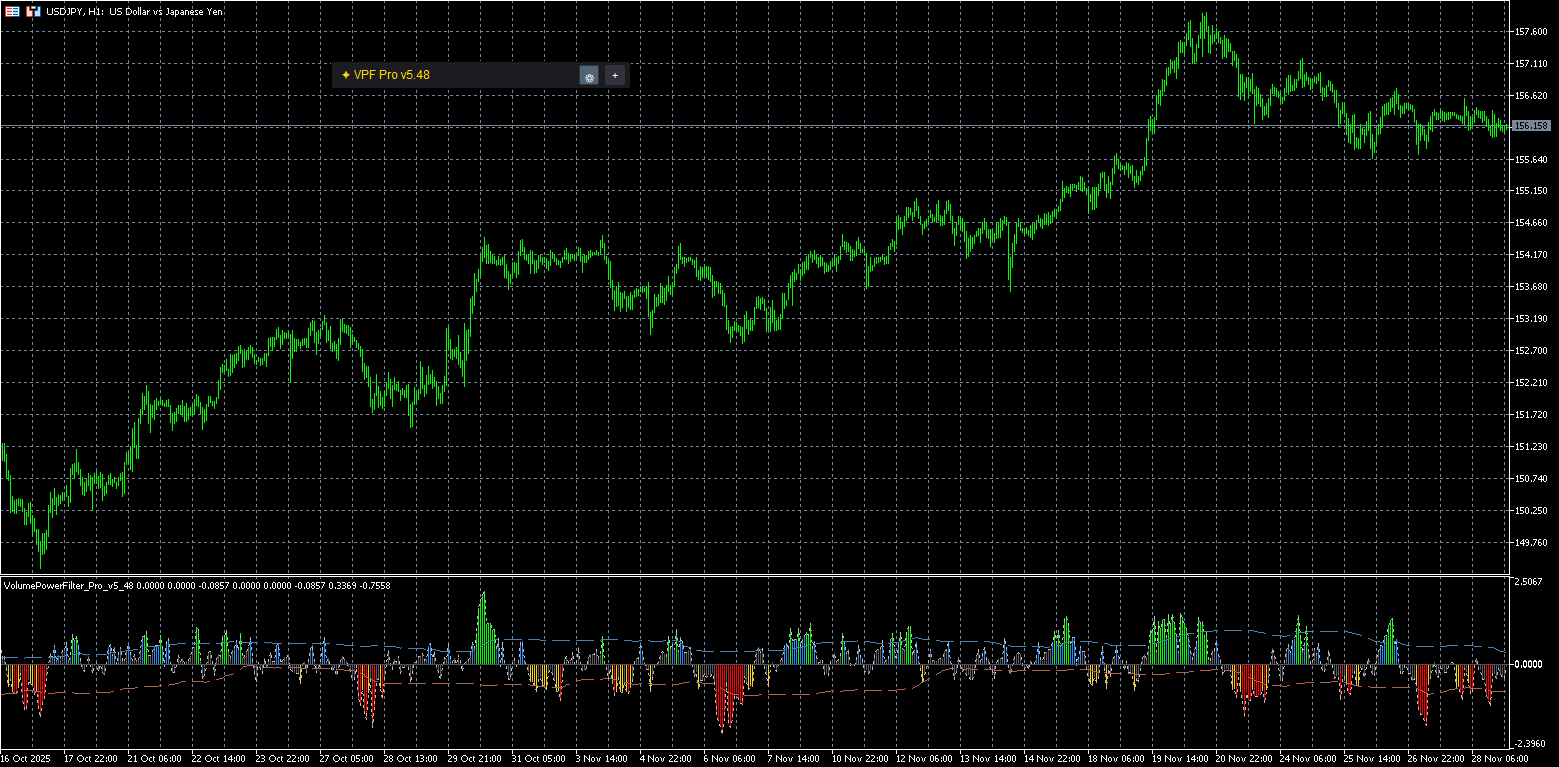The height and width of the screenshot is (767, 1559).
Task: Click the 150.740 price scale label
Action: [x=1531, y=478]
